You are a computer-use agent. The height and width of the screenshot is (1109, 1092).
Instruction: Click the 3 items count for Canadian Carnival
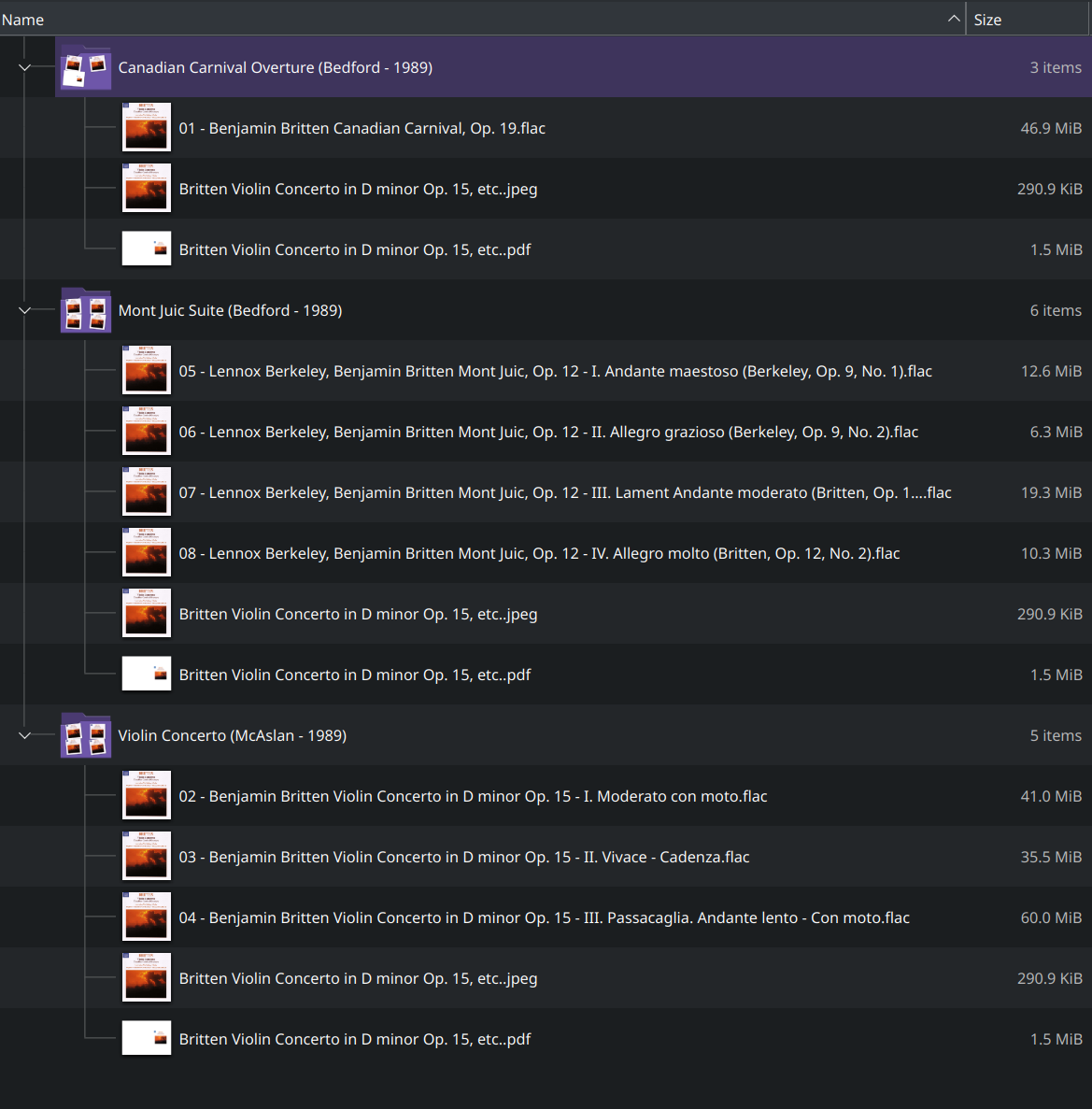pos(1055,67)
